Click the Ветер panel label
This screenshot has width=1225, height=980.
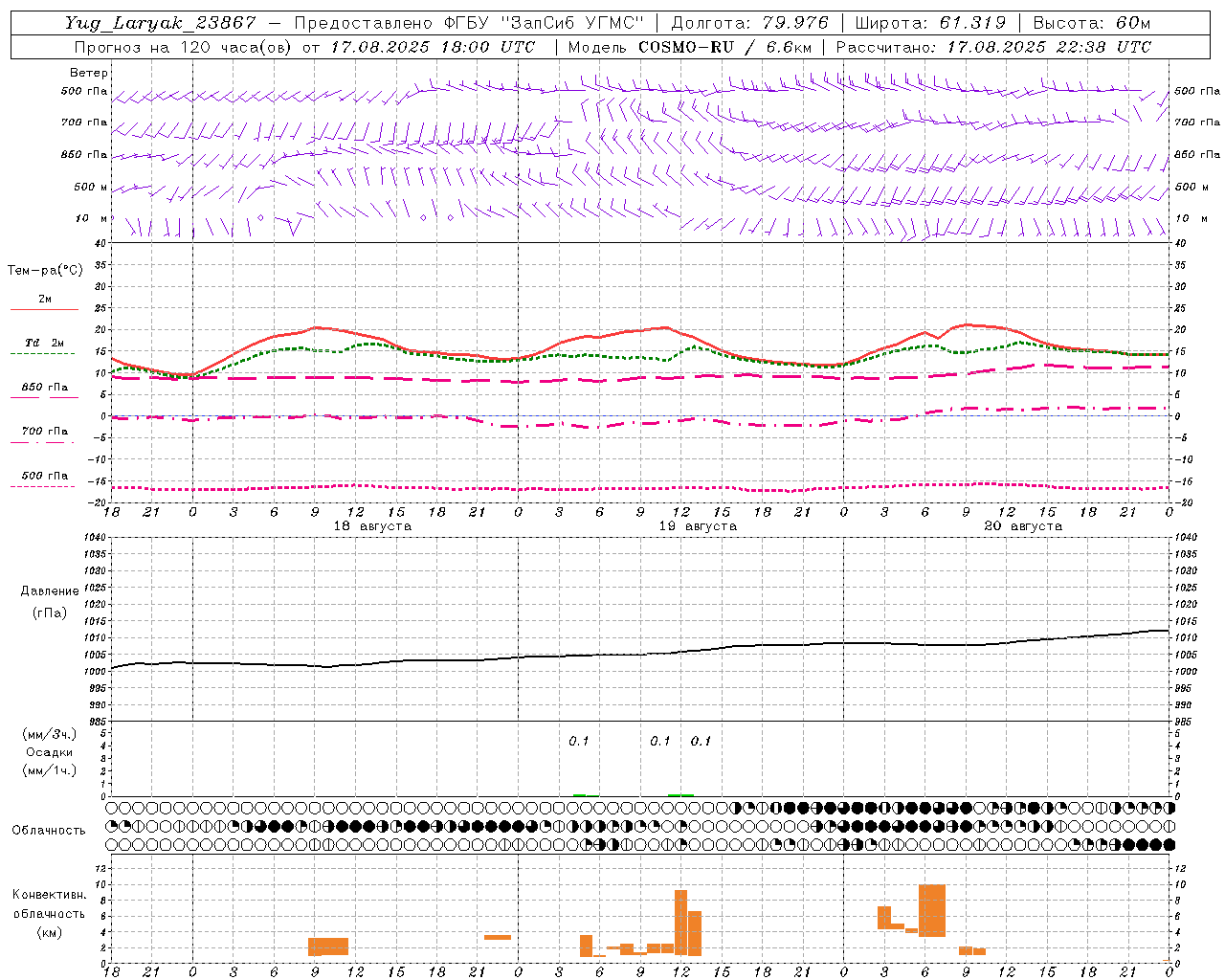(89, 73)
